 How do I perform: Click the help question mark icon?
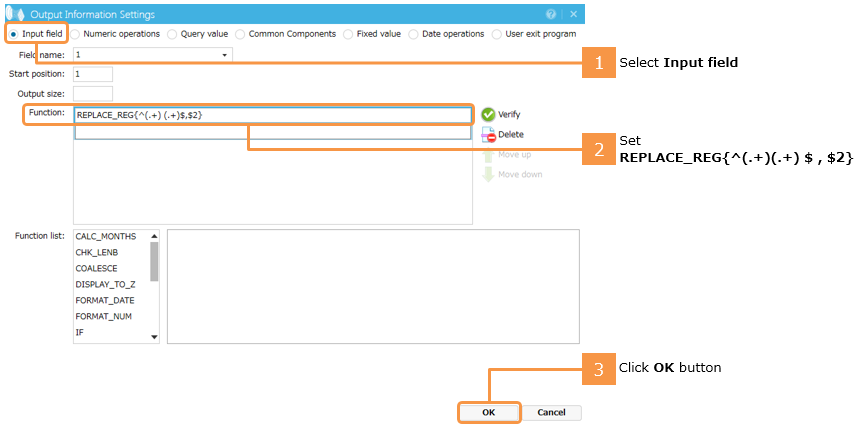point(551,14)
